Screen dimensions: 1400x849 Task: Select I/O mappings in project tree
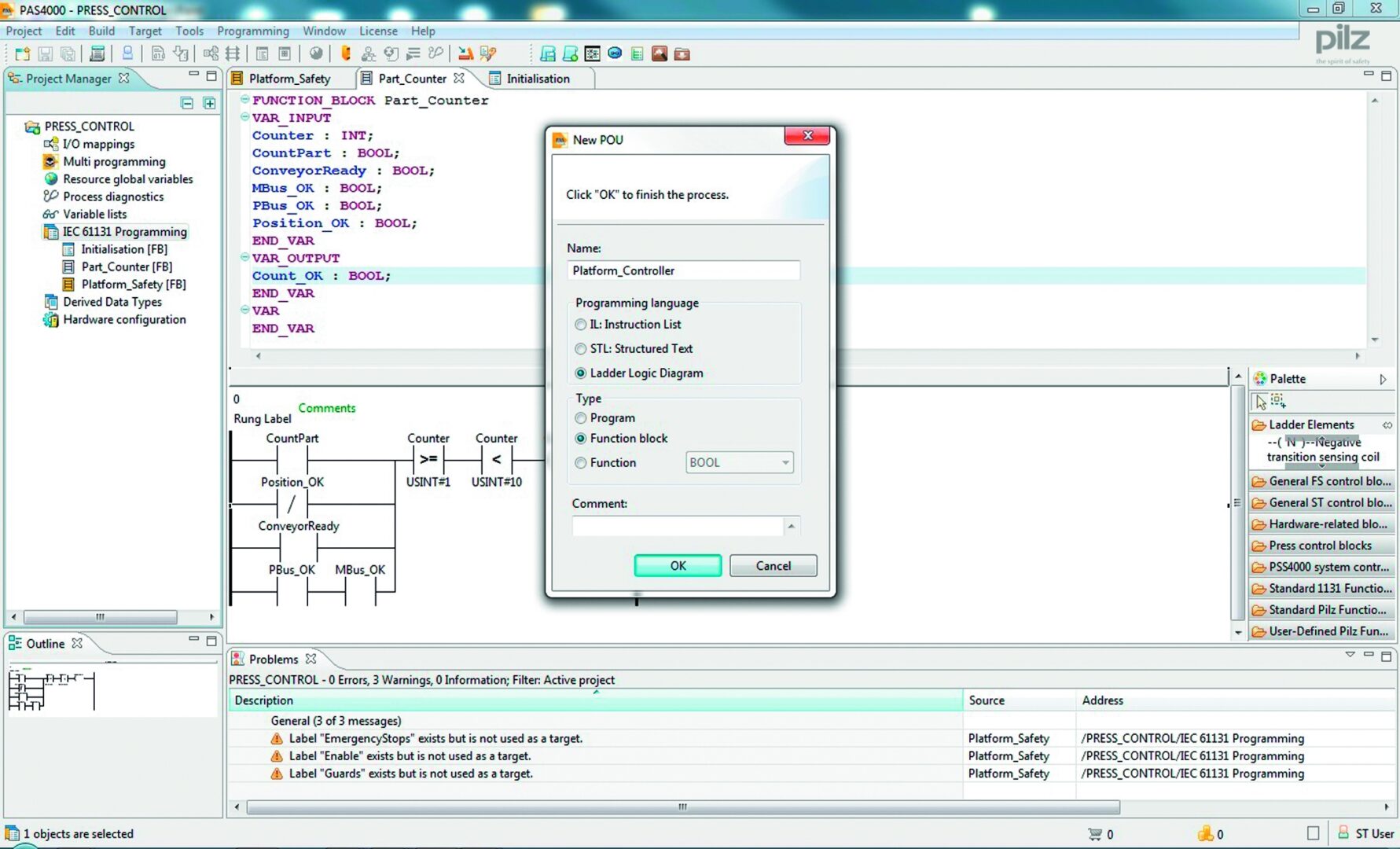click(x=98, y=144)
